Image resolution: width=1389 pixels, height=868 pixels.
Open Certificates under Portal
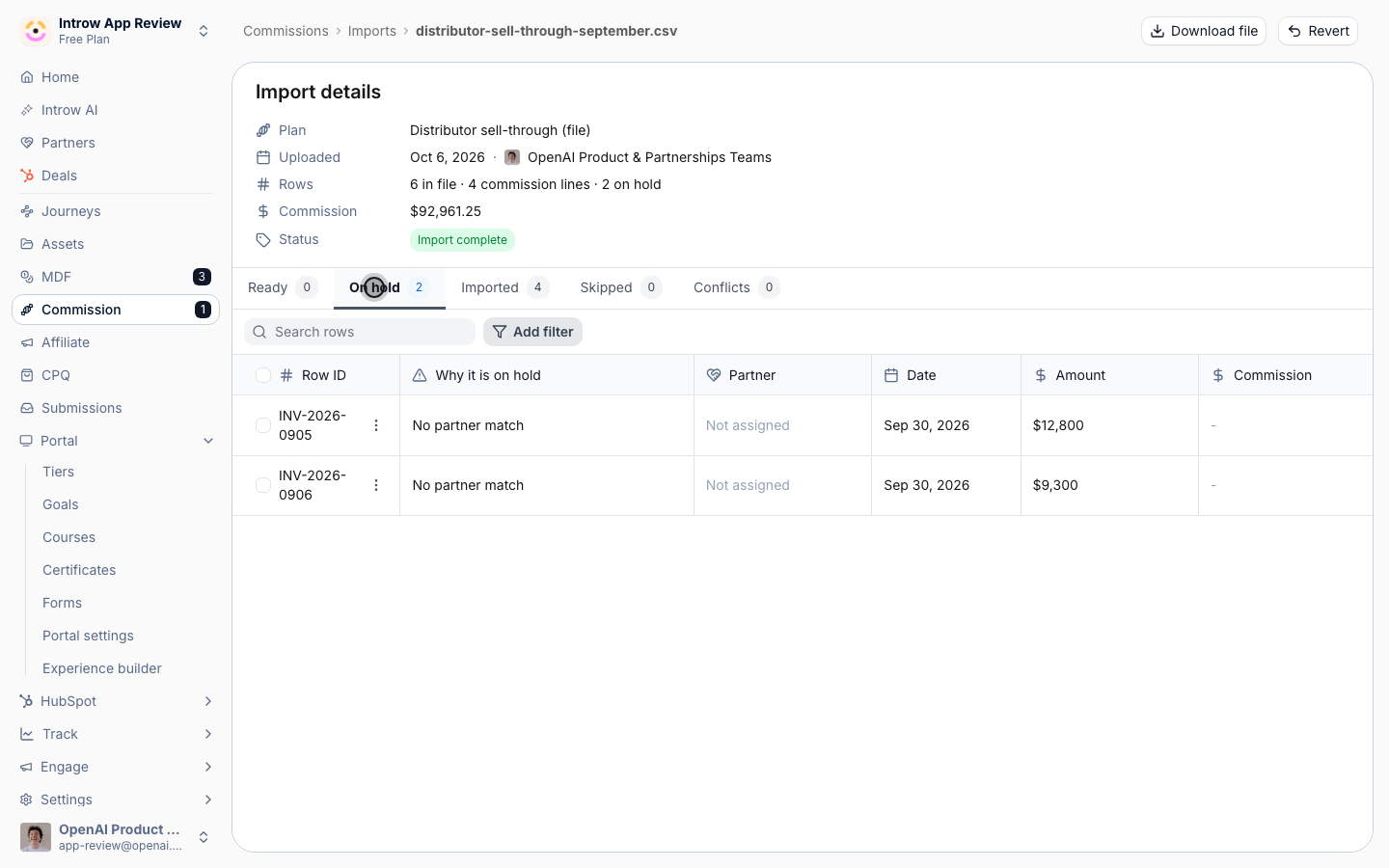(79, 570)
